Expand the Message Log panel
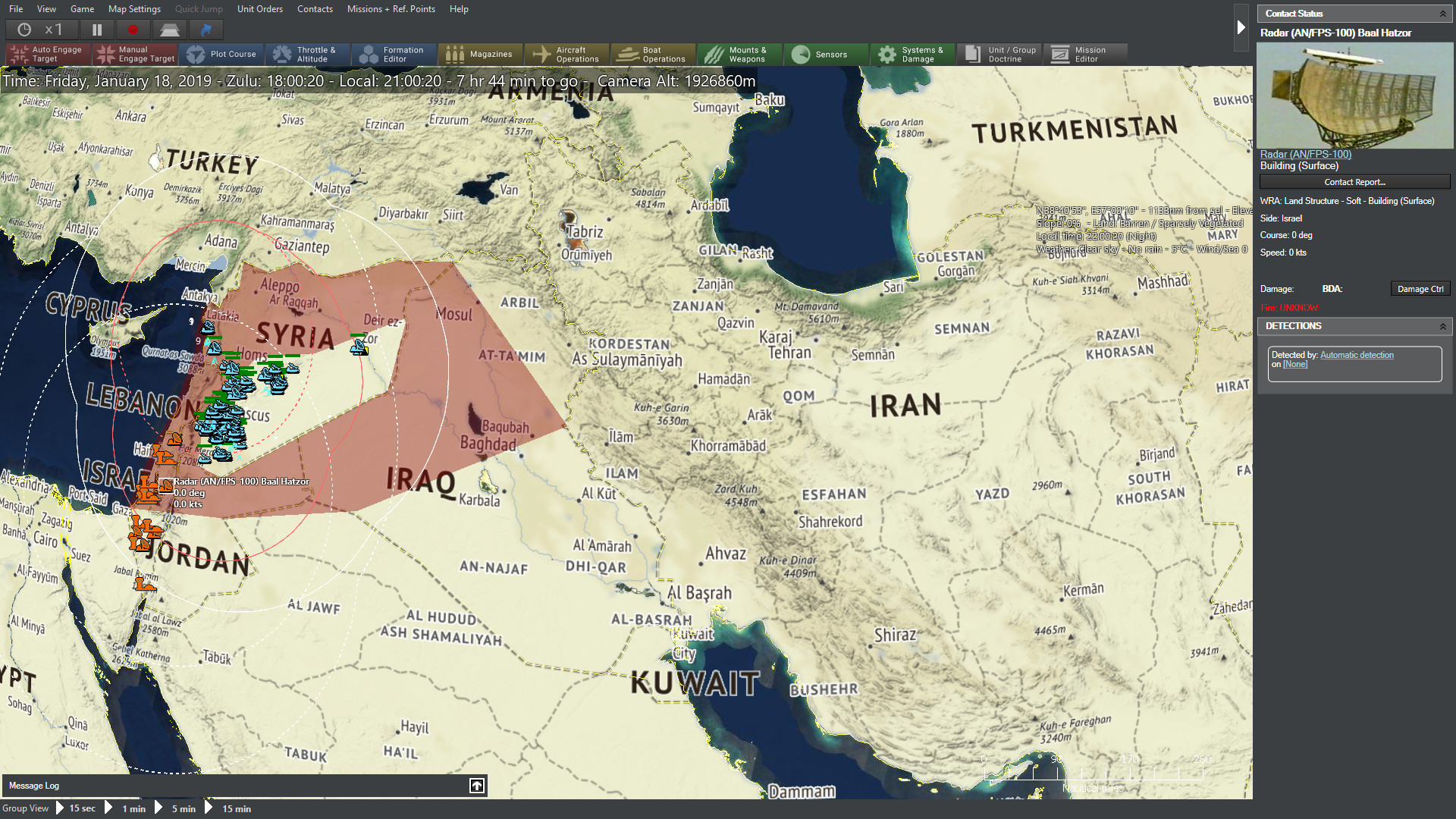 476,786
